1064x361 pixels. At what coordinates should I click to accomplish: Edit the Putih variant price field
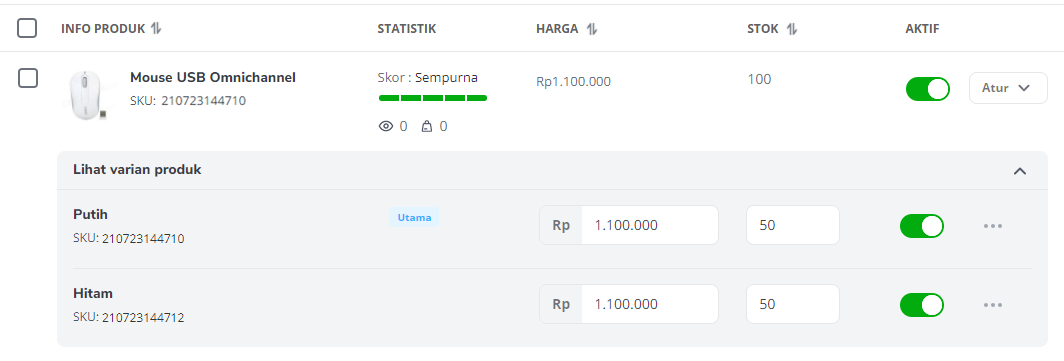click(x=629, y=225)
